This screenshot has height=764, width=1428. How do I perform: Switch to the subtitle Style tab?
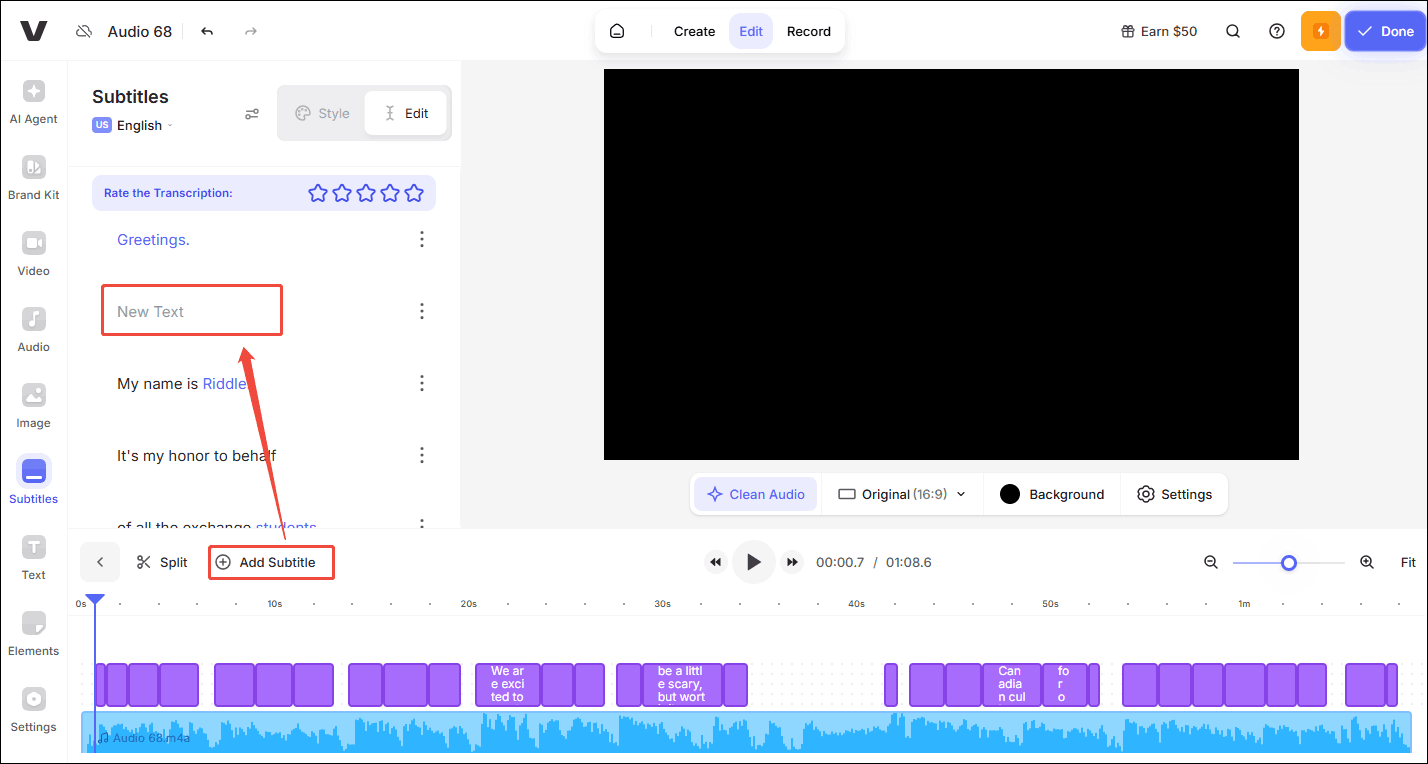click(322, 113)
